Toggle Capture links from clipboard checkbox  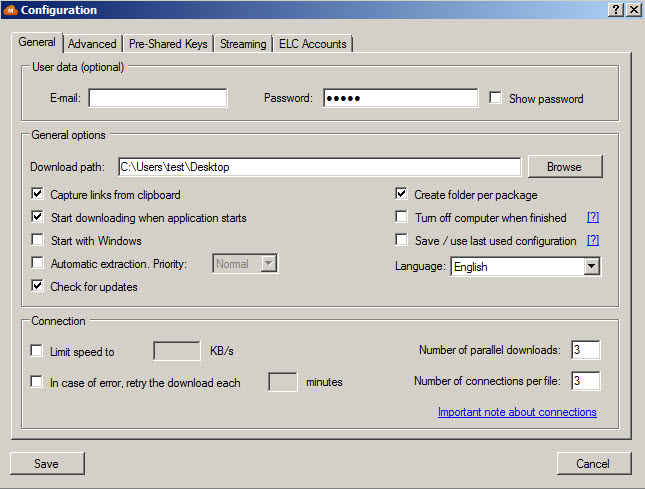point(38,194)
